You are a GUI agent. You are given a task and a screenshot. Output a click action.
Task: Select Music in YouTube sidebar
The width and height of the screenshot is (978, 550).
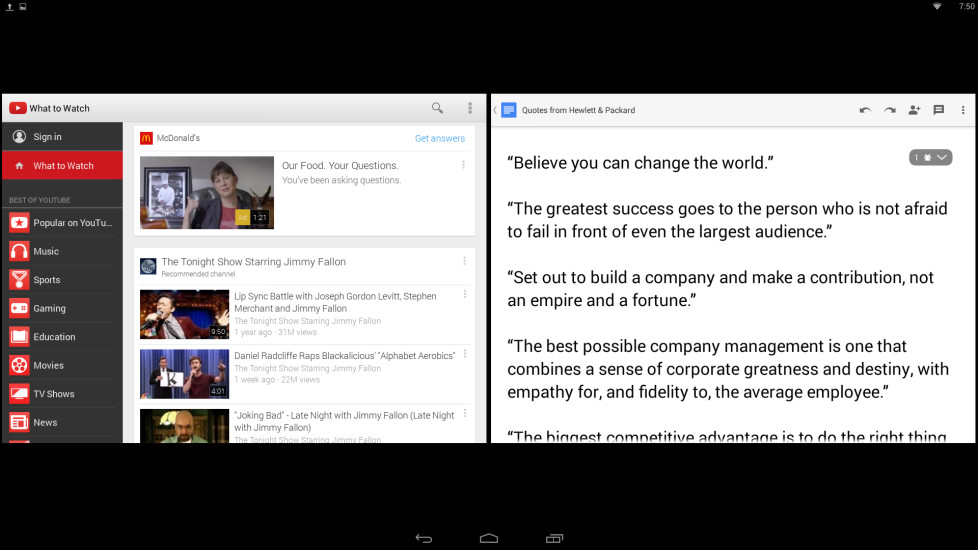pos(46,251)
